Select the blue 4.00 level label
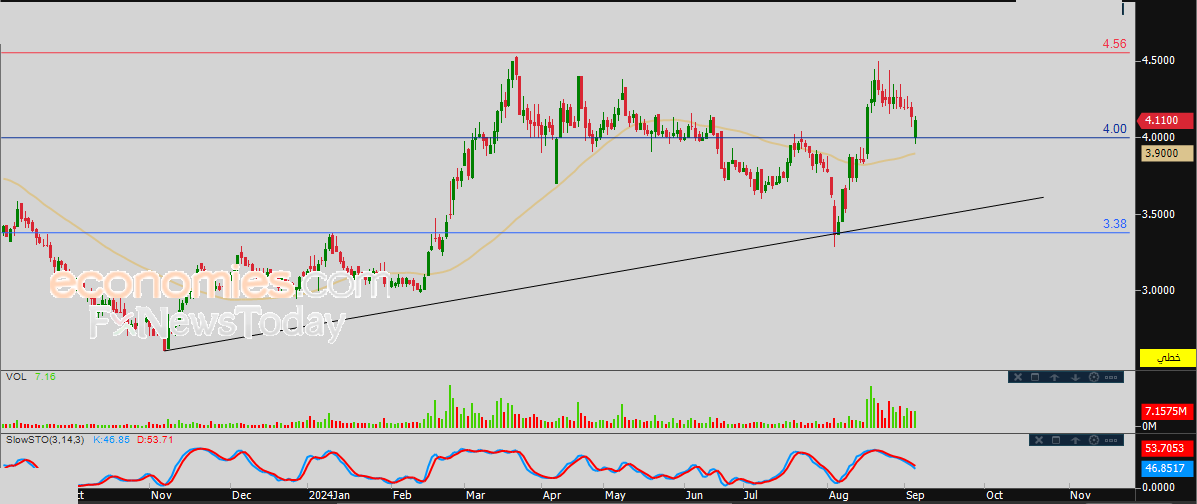 (x=1115, y=129)
